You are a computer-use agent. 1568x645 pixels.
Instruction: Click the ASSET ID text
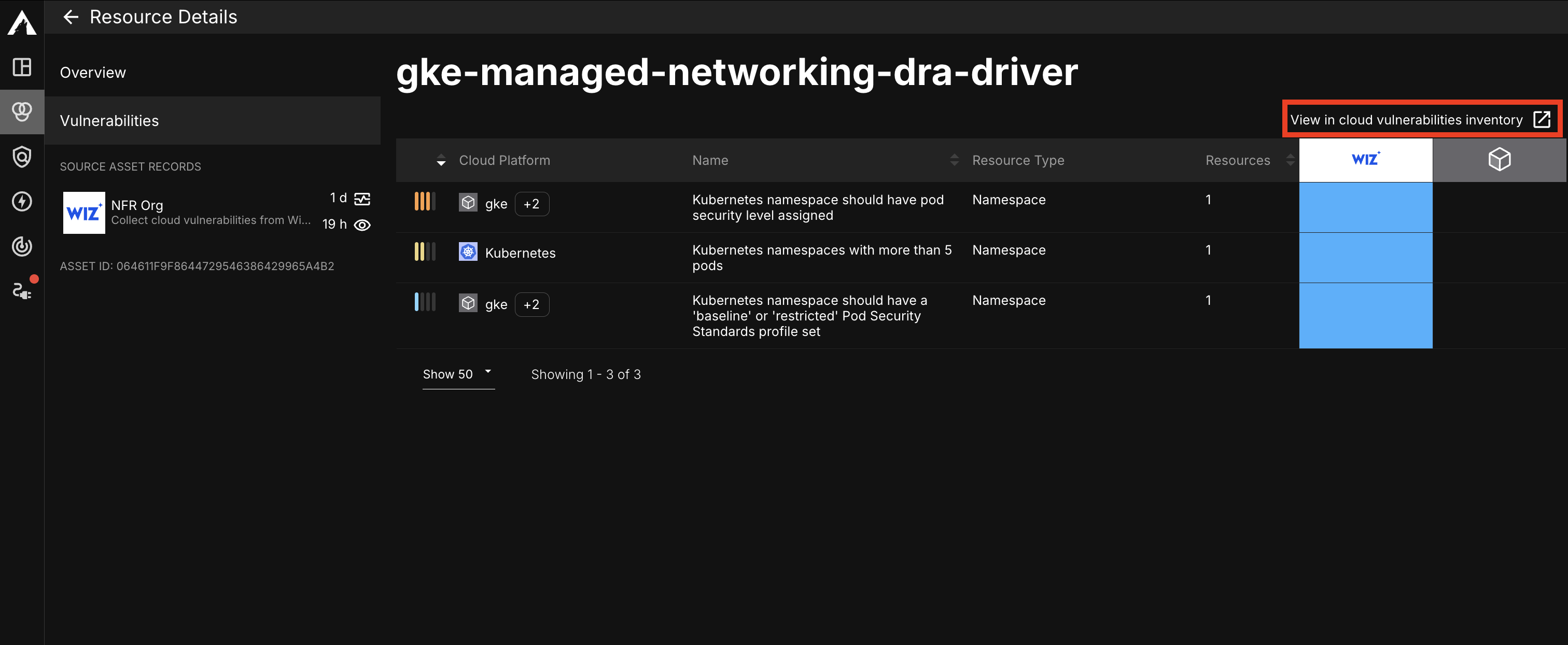[197, 266]
